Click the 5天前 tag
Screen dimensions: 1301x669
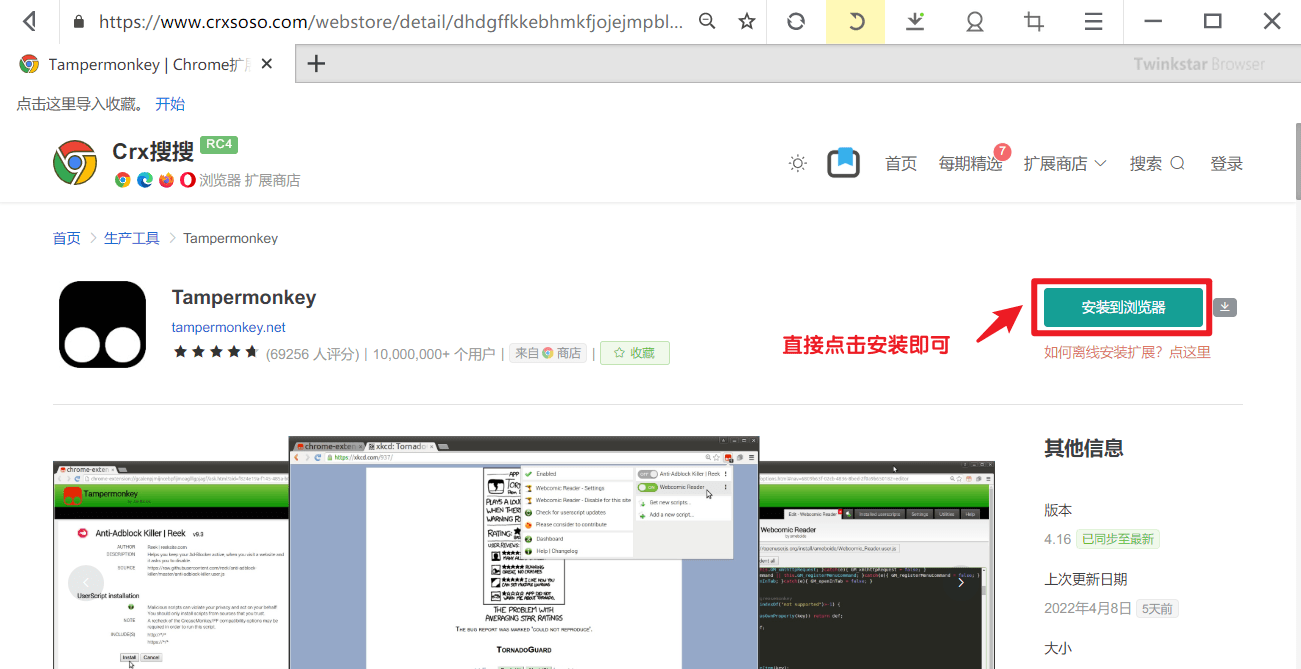[1158, 608]
